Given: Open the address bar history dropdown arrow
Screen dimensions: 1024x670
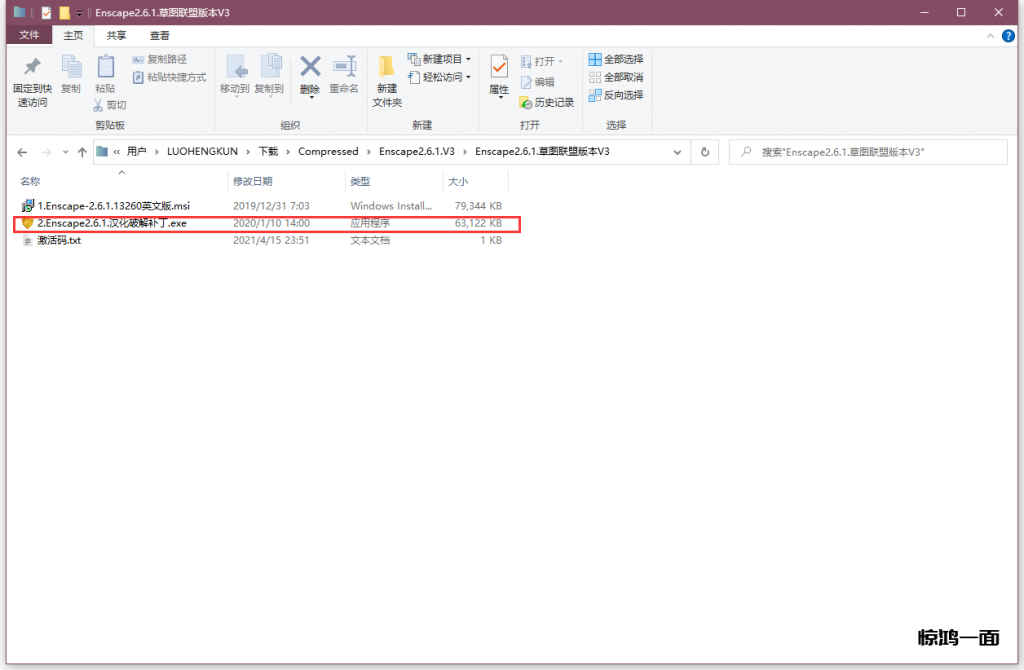Looking at the screenshot, I should point(677,152).
